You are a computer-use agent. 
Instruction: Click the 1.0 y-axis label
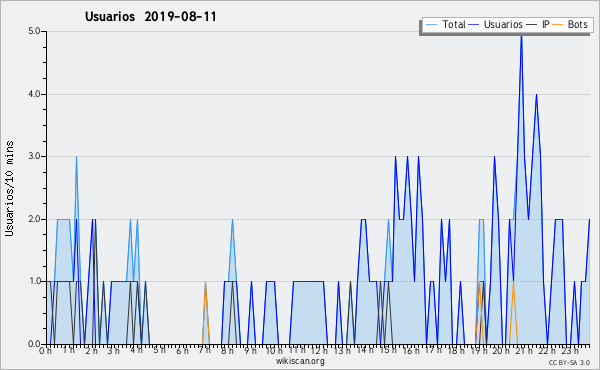34,281
